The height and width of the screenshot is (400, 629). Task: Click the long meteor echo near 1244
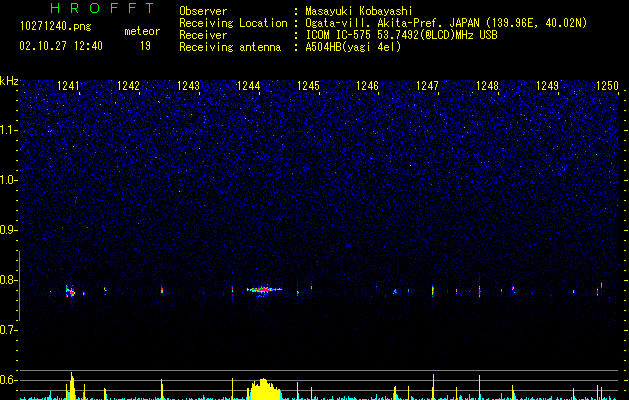pos(264,290)
